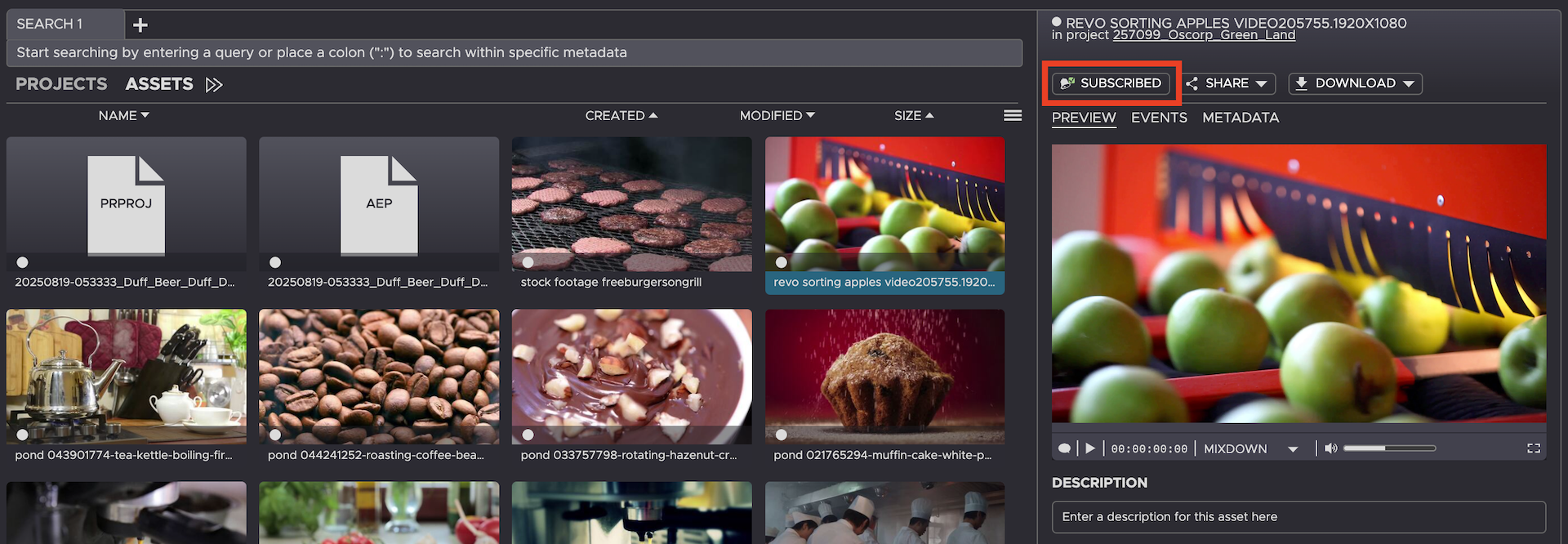
Task: Select the circle marker on freeburgersongrill thumbnail
Action: point(528,262)
